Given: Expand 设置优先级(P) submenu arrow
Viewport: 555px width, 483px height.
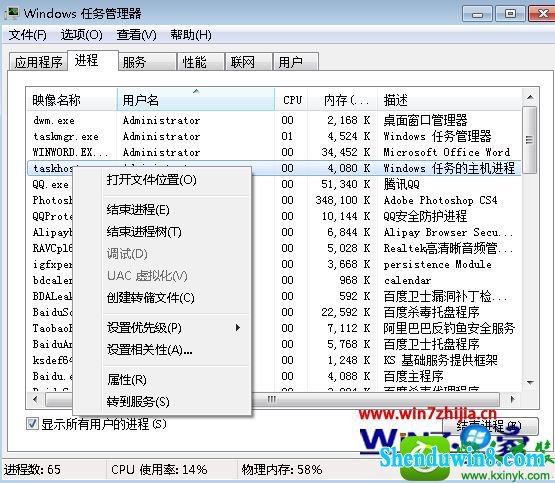Looking at the screenshot, I should click(238, 328).
